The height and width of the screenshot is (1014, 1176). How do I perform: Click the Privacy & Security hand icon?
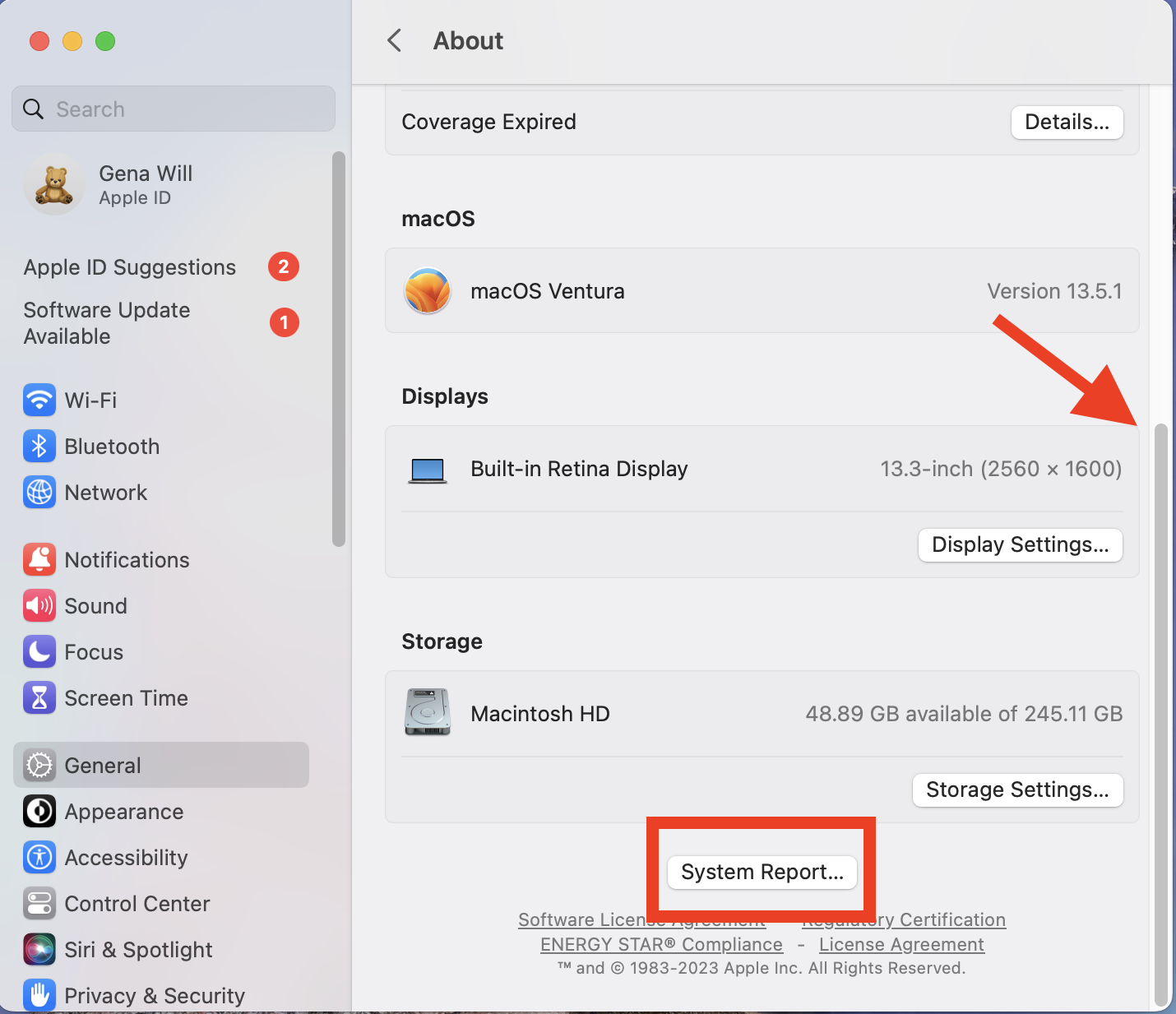coord(39,995)
